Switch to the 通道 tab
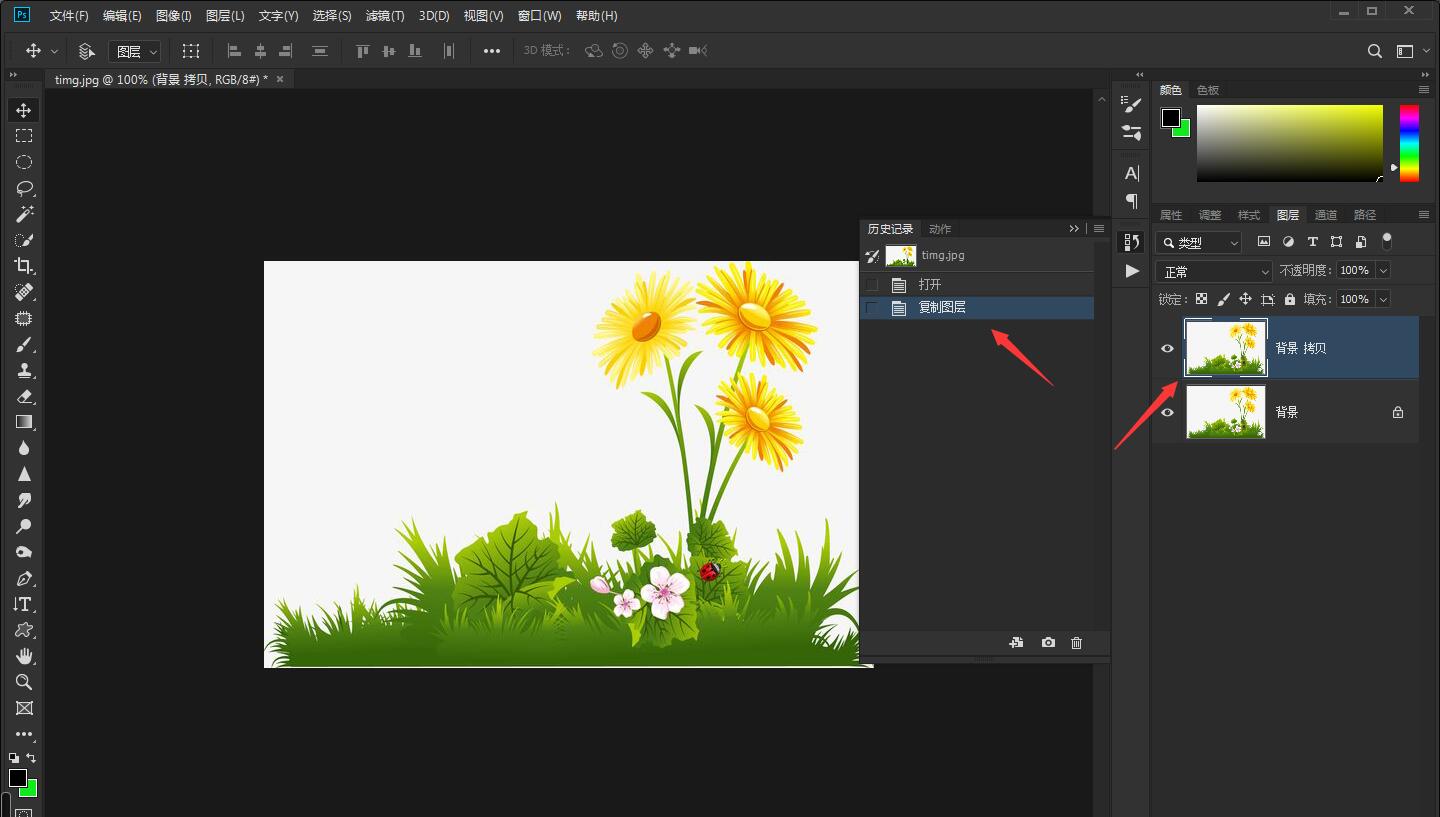 pos(1326,215)
